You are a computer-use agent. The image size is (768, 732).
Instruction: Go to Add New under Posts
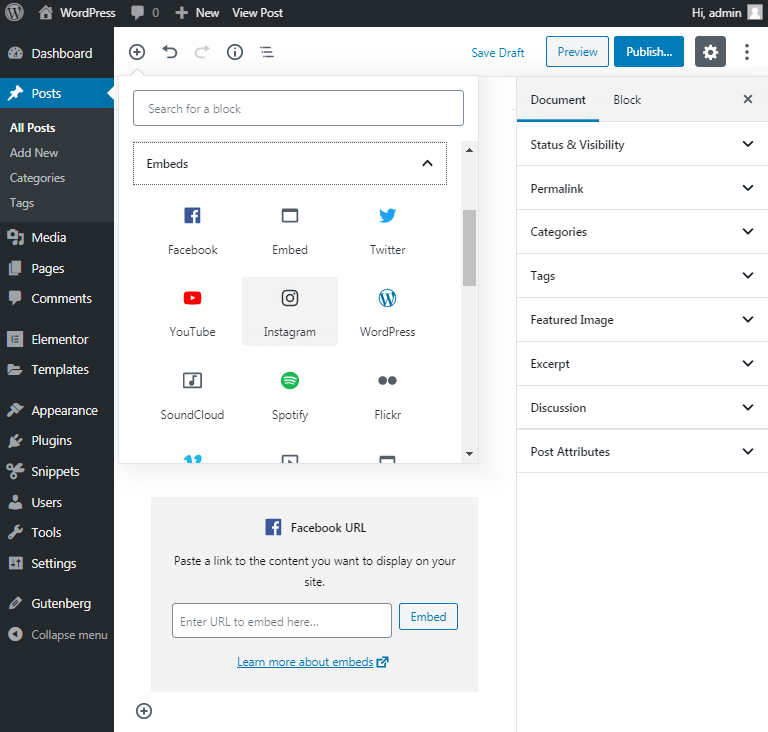(x=34, y=153)
